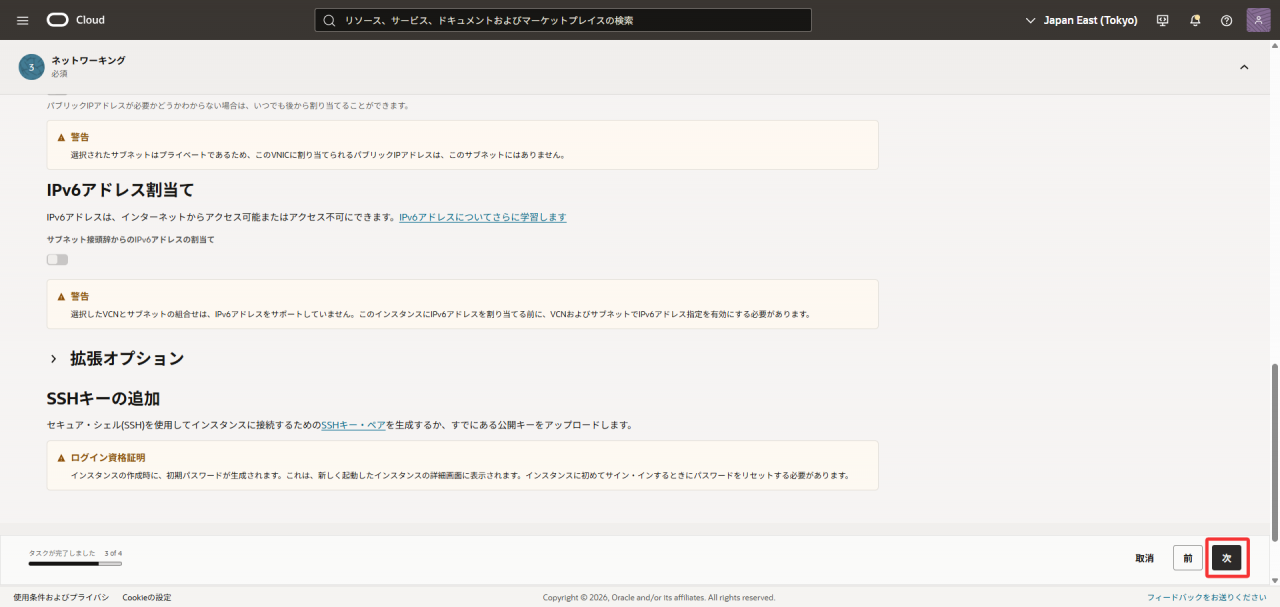Click the warning icon in IPv6 support notice
This screenshot has height=607, width=1280.
tap(61, 296)
